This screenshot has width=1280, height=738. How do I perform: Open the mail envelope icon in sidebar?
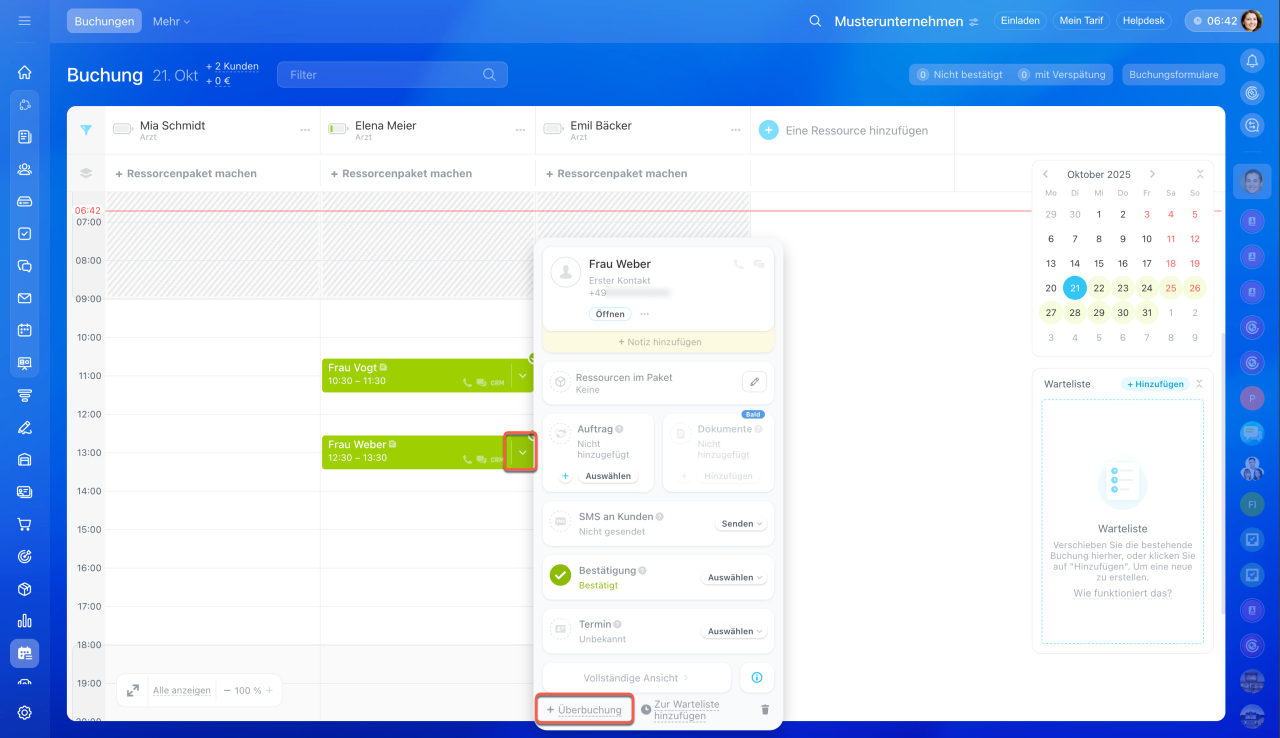click(x=25, y=298)
